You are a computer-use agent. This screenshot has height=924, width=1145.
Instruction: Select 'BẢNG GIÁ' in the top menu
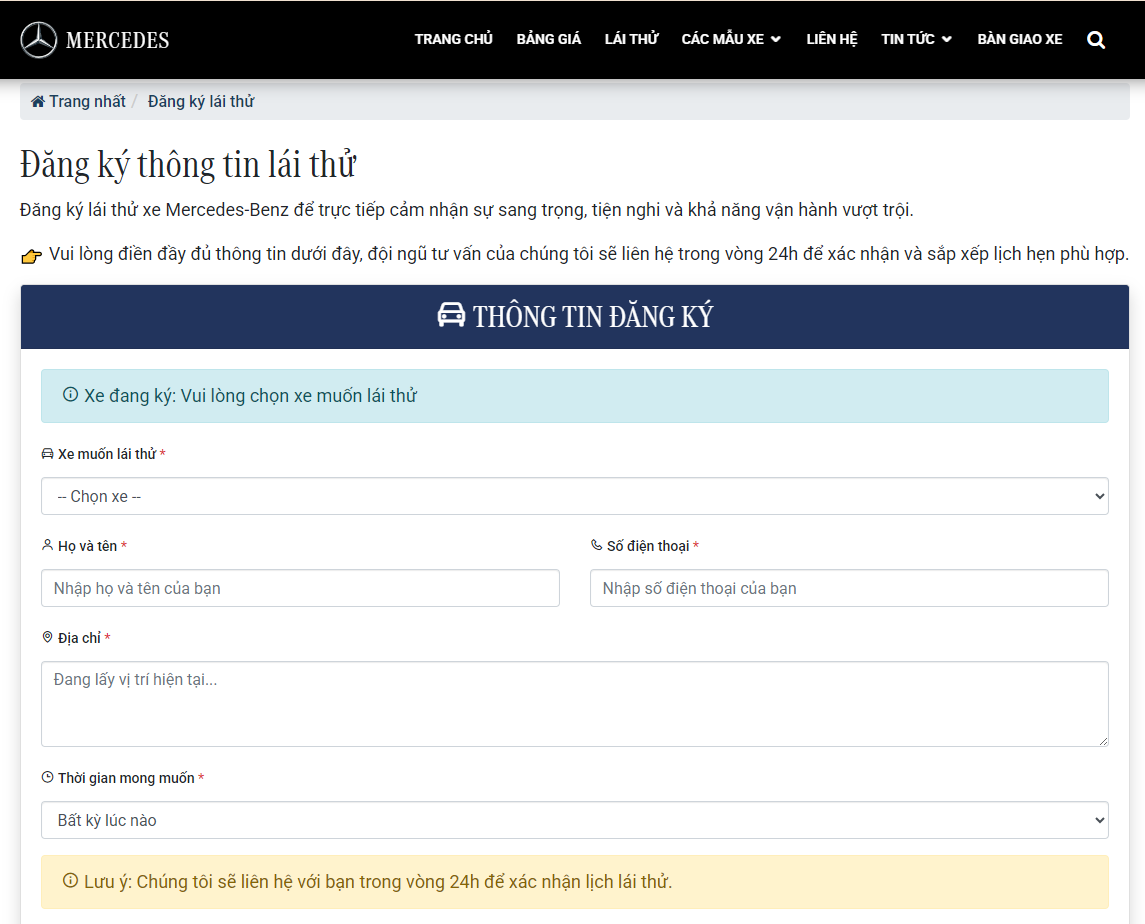(548, 39)
